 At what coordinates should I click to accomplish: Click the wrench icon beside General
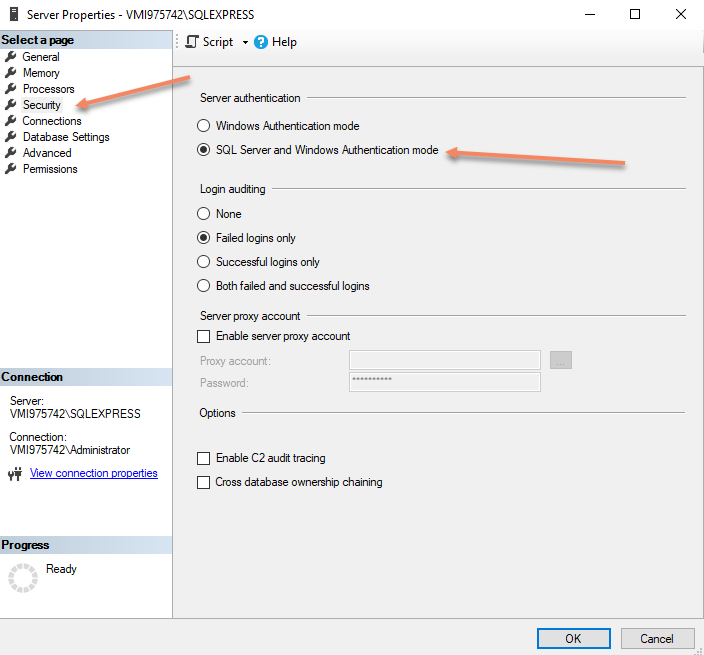click(x=11, y=57)
